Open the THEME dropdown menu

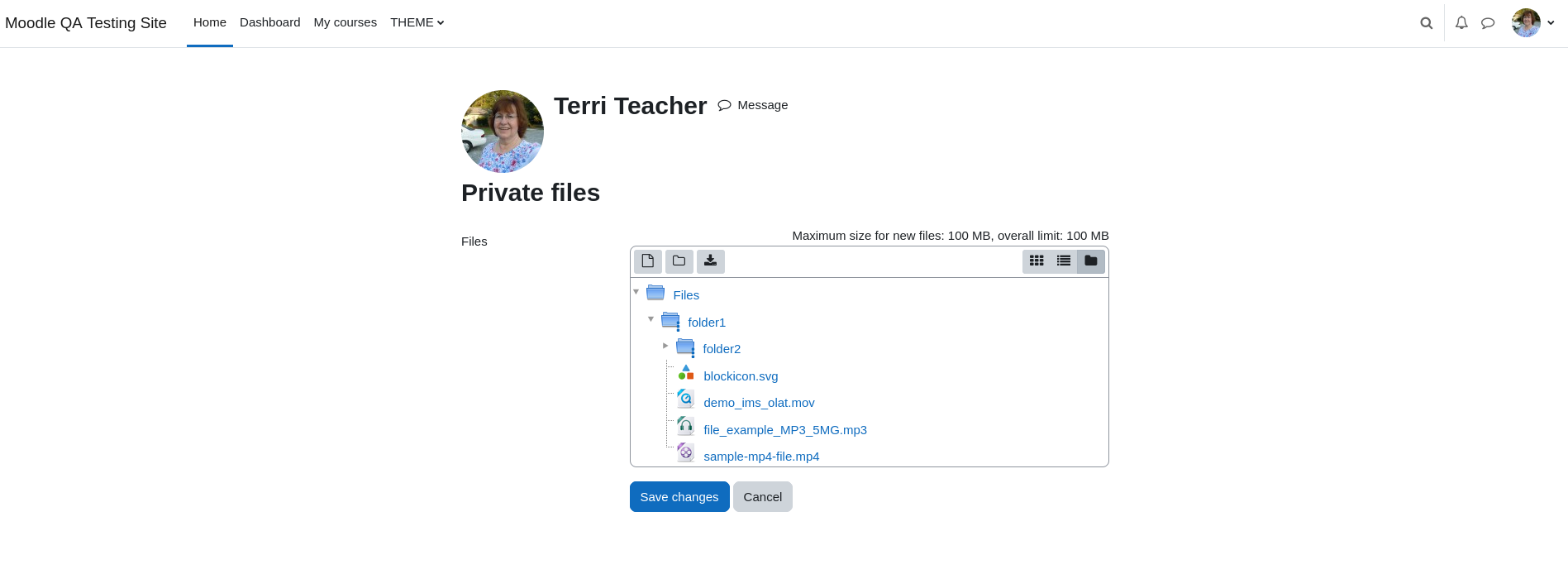[417, 22]
